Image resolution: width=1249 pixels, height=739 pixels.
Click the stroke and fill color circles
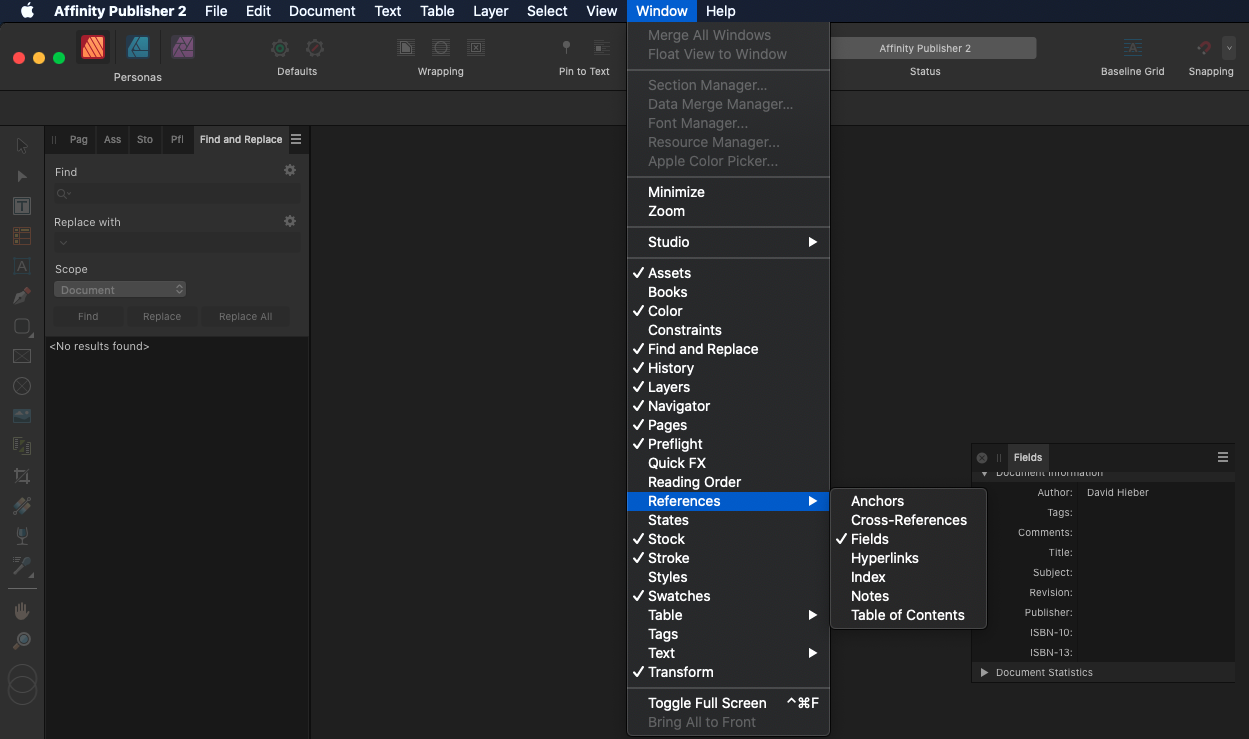[22, 685]
